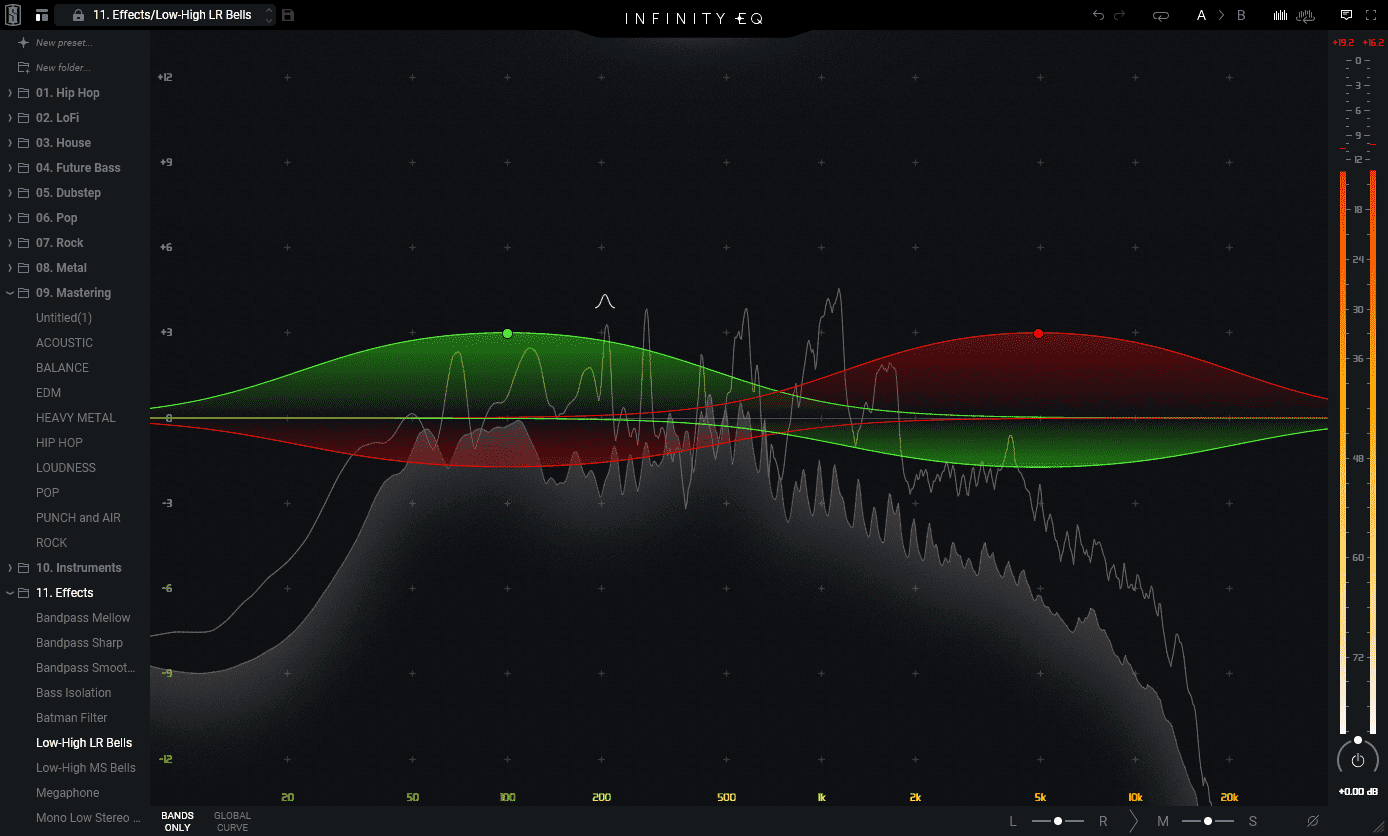Select the Bandpass Sharp preset
The image size is (1388, 836).
click(80, 643)
